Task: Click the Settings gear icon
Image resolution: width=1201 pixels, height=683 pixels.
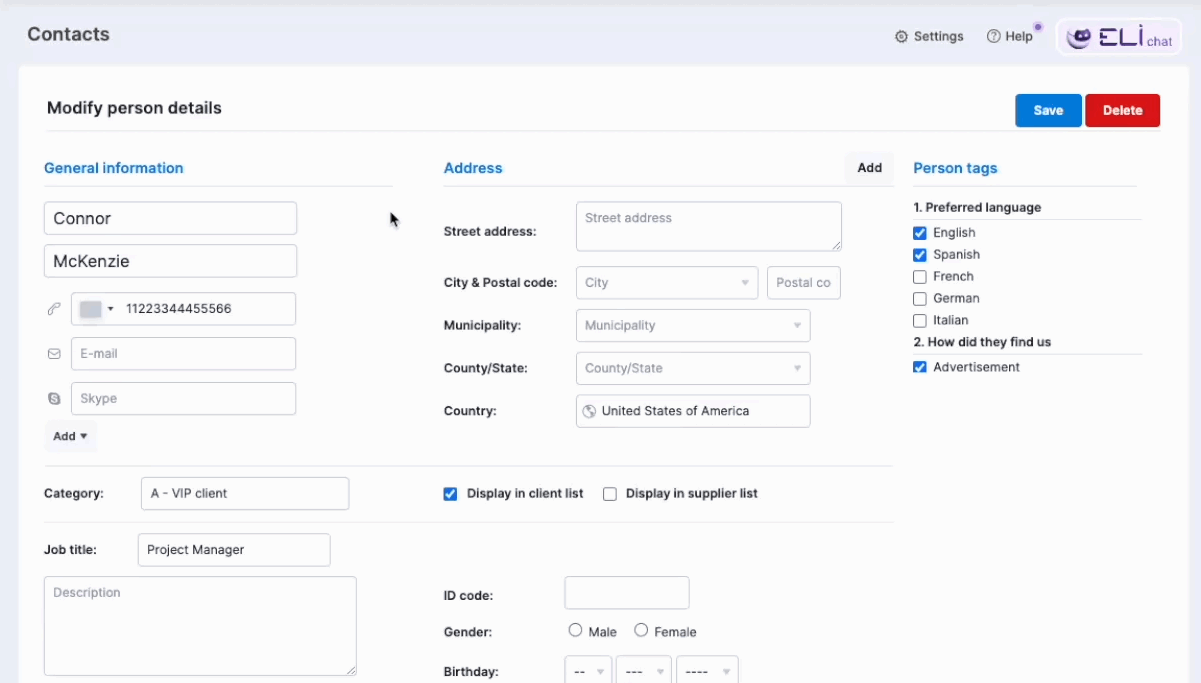Action: [x=901, y=36]
